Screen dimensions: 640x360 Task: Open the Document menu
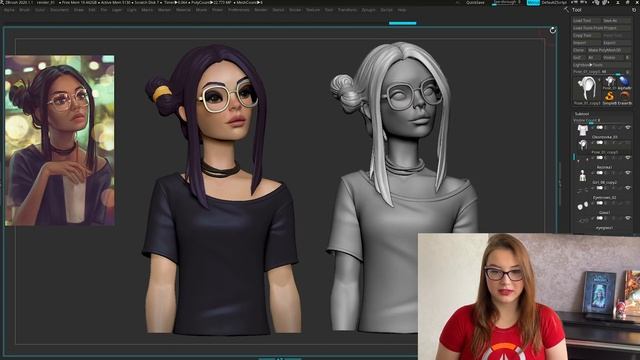(x=60, y=10)
